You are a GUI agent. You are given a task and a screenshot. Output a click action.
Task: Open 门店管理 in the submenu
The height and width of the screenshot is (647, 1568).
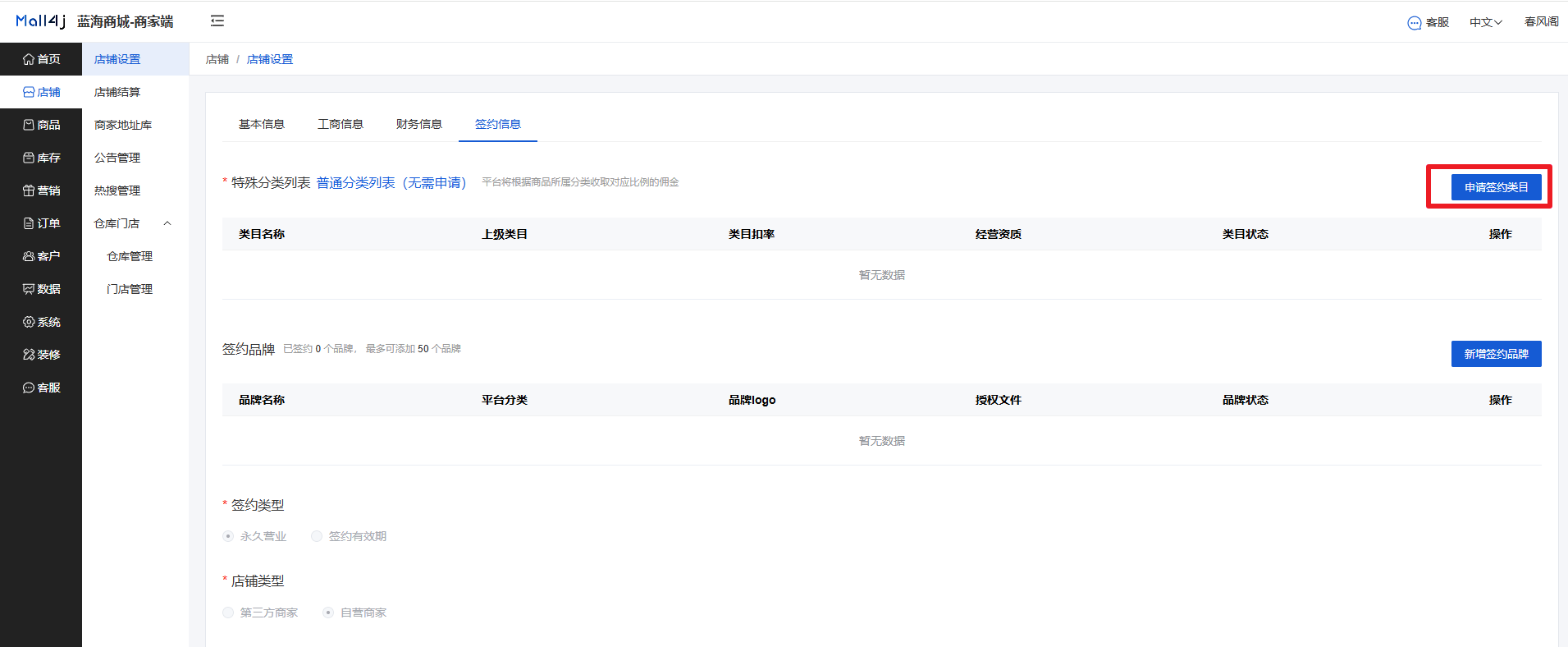pyautogui.click(x=130, y=289)
